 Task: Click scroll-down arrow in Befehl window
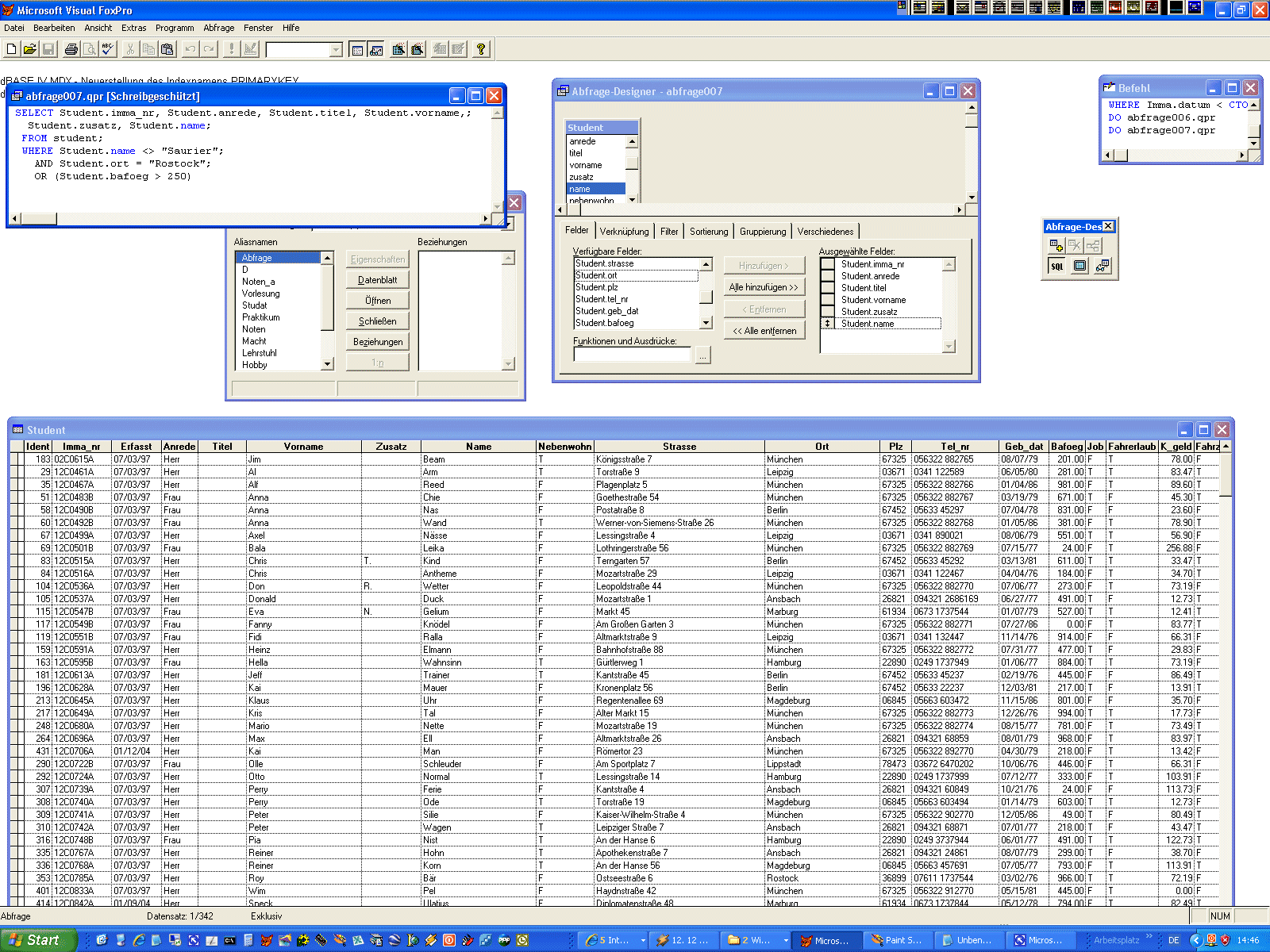coord(1253,143)
